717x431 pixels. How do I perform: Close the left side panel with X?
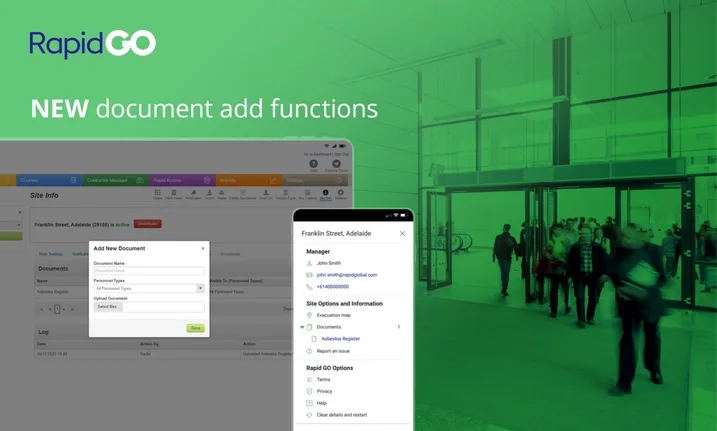coord(20,212)
